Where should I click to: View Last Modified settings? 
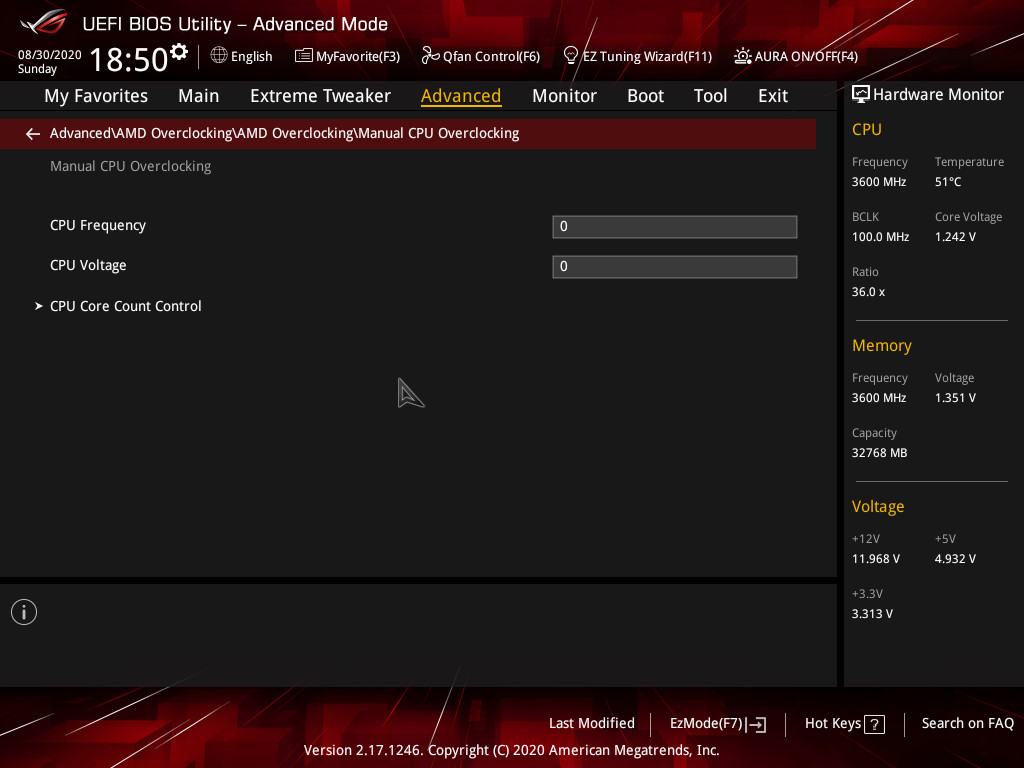coord(592,723)
